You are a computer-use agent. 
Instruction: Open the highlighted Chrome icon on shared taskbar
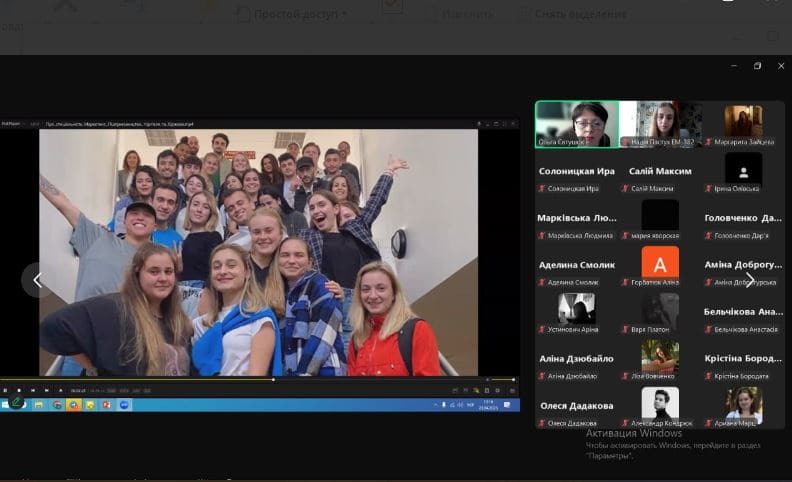pyautogui.click(x=73, y=405)
